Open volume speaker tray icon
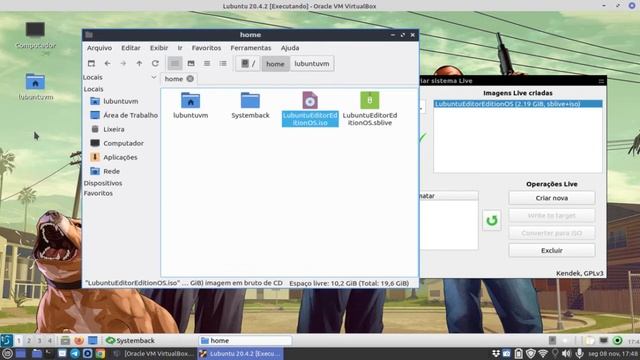The width and height of the screenshot is (640, 360). click(x=566, y=353)
